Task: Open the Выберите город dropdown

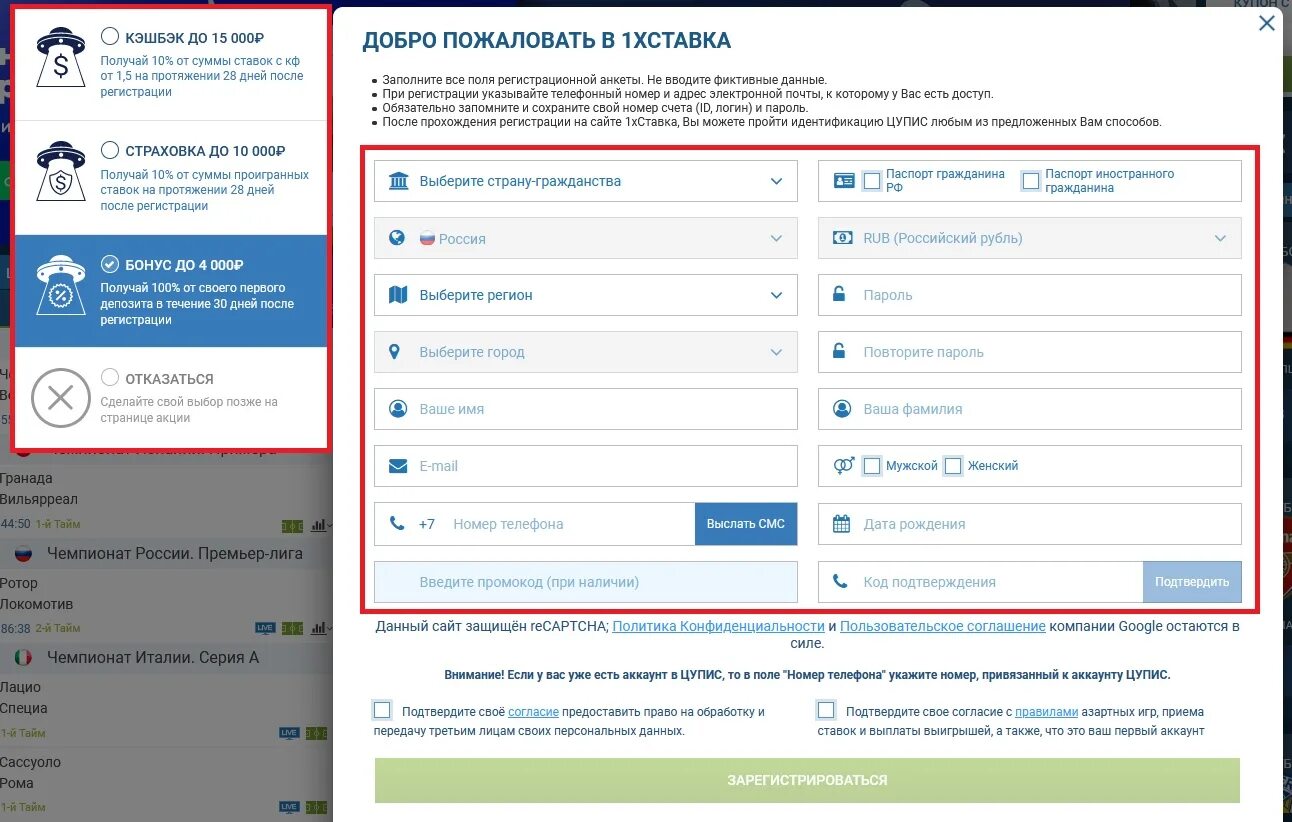Action: (x=586, y=352)
